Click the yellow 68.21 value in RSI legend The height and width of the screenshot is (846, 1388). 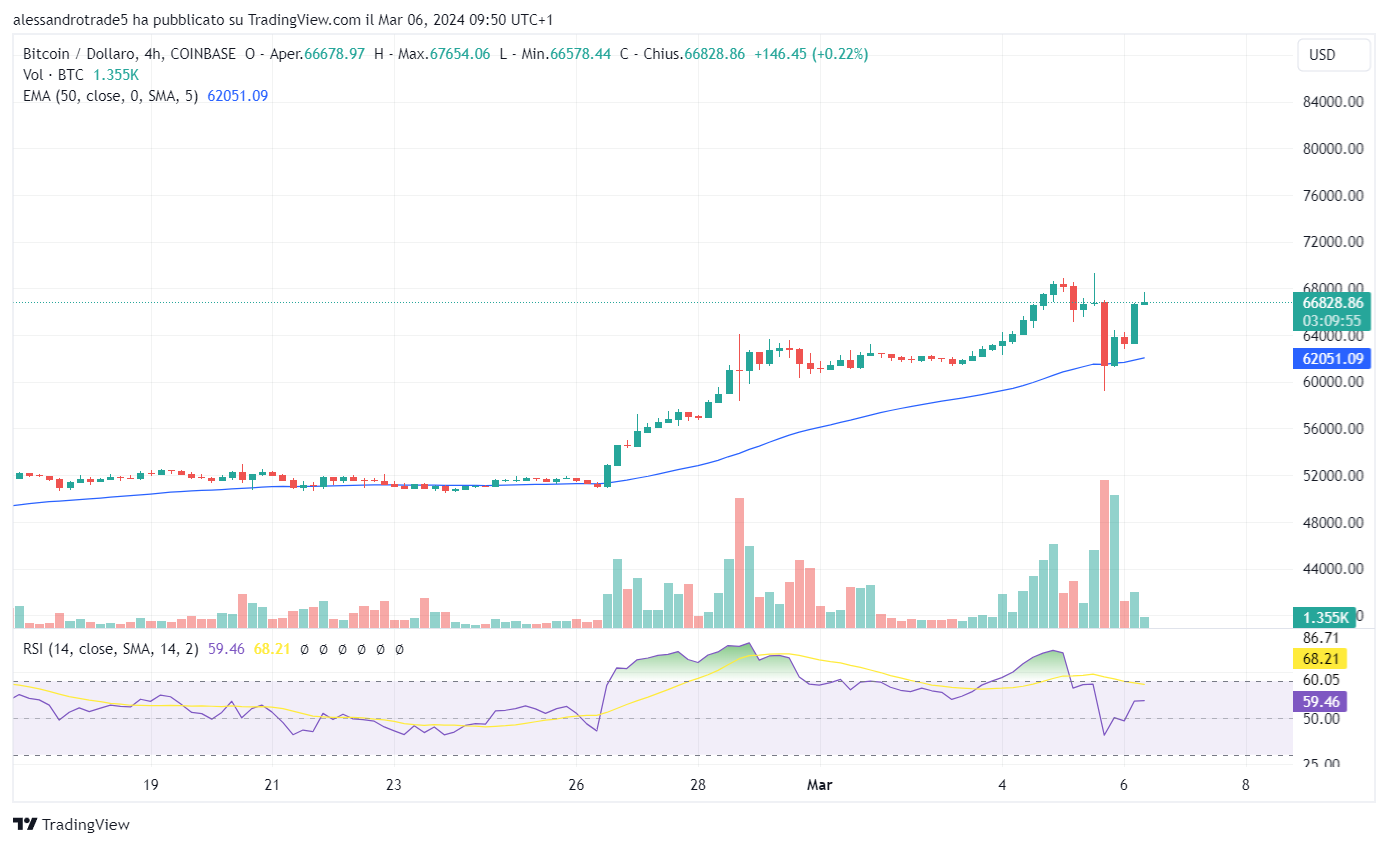(272, 649)
